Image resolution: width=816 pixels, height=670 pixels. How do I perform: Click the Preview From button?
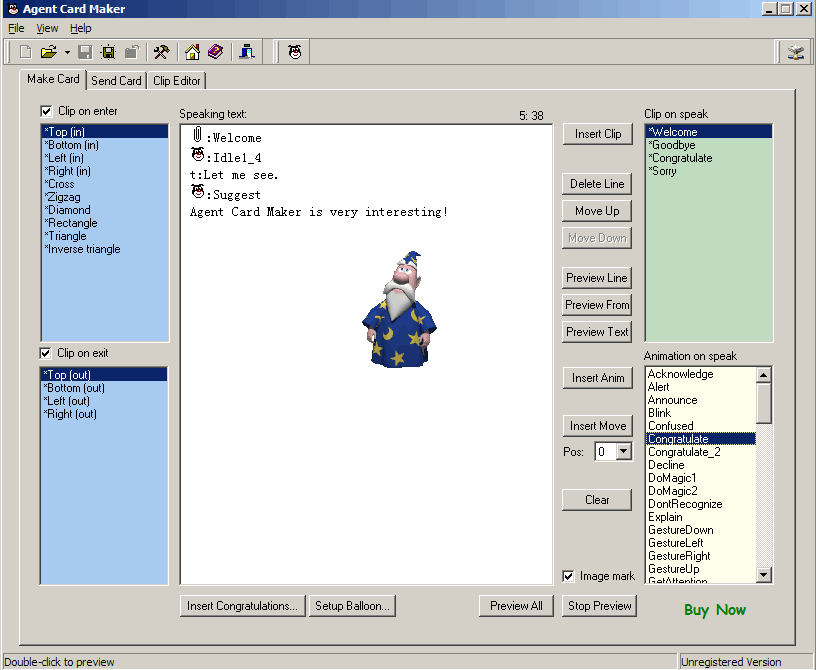[x=597, y=305]
